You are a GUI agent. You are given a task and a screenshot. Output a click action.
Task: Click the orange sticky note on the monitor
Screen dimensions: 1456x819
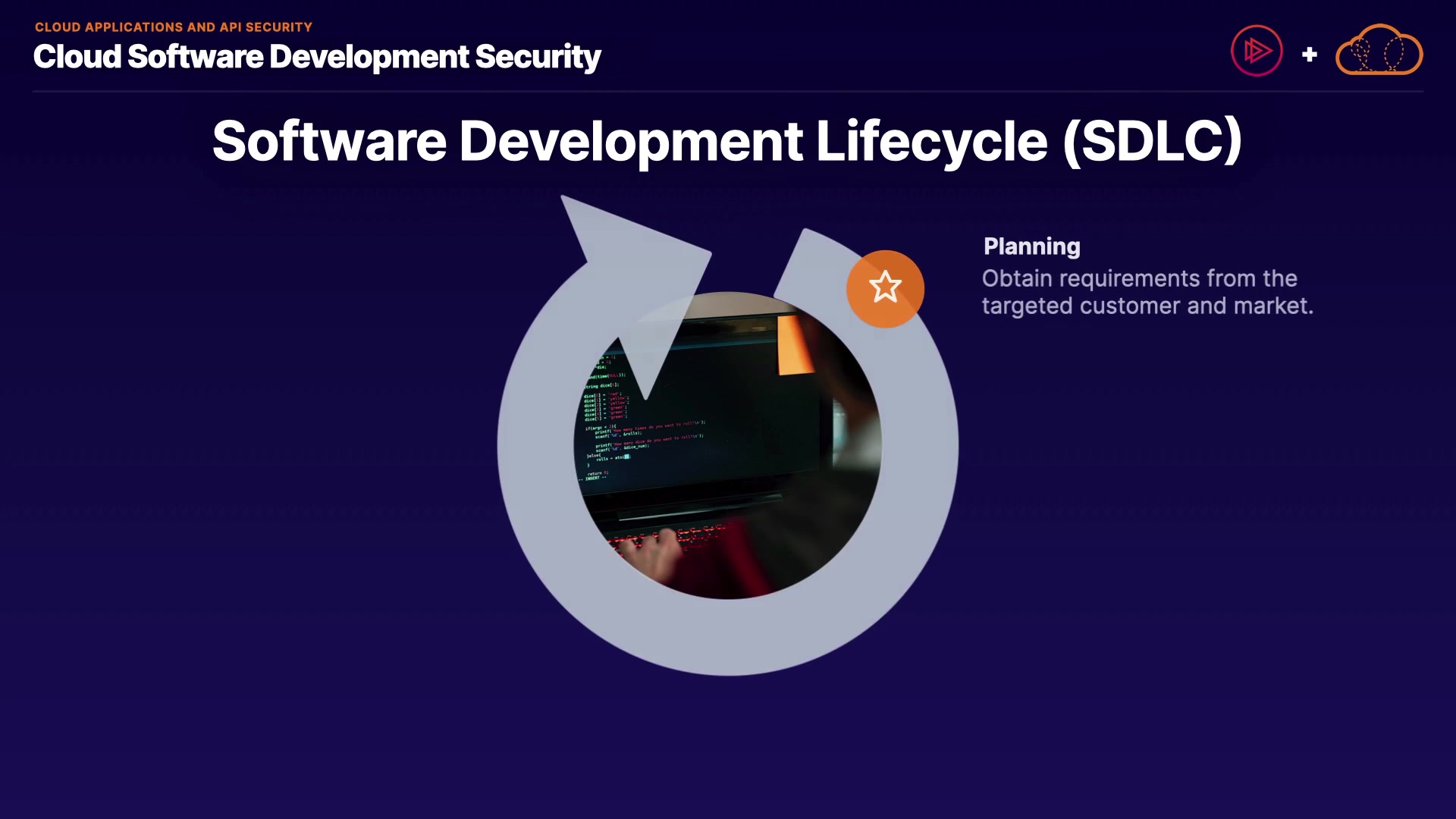(x=793, y=347)
